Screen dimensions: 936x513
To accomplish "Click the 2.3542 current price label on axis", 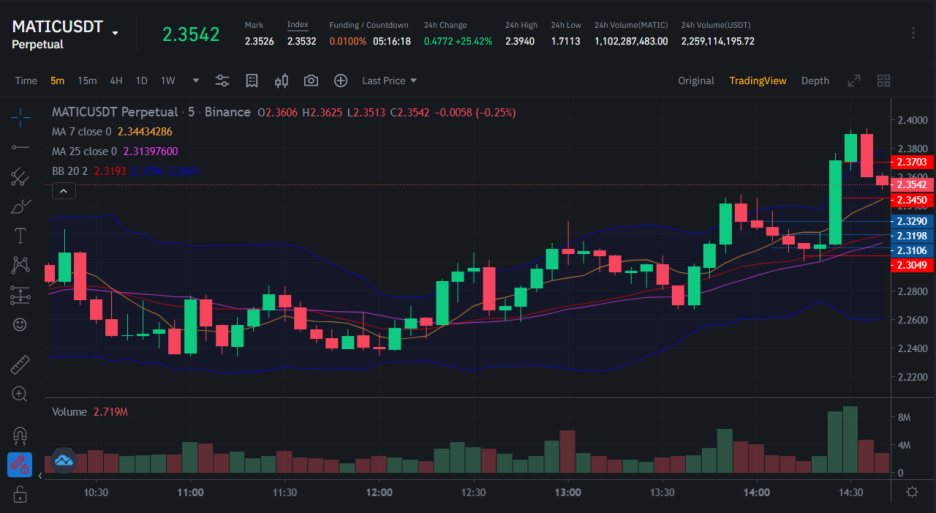I will (912, 185).
